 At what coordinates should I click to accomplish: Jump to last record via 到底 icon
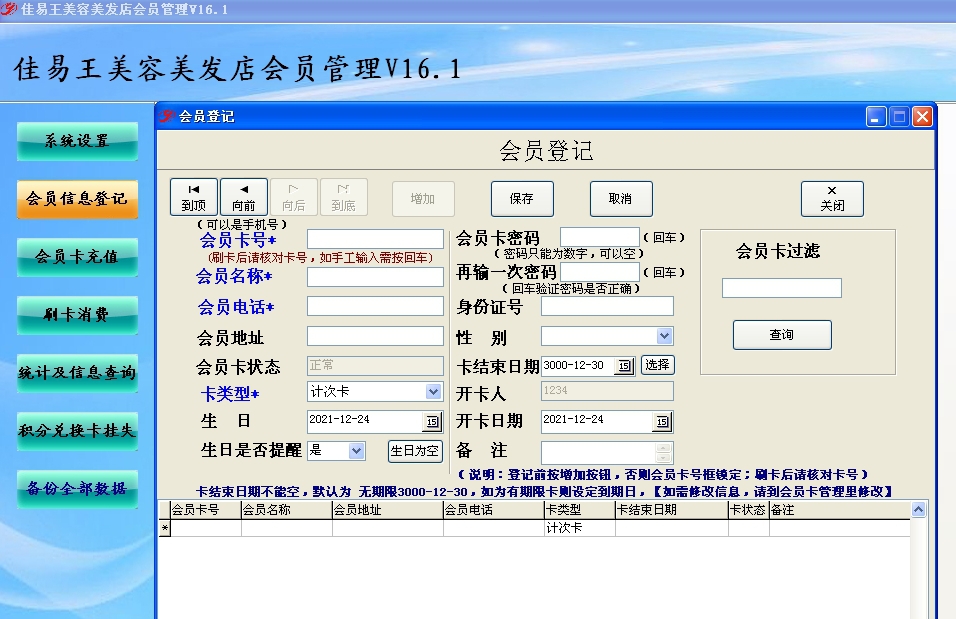pyautogui.click(x=342, y=196)
